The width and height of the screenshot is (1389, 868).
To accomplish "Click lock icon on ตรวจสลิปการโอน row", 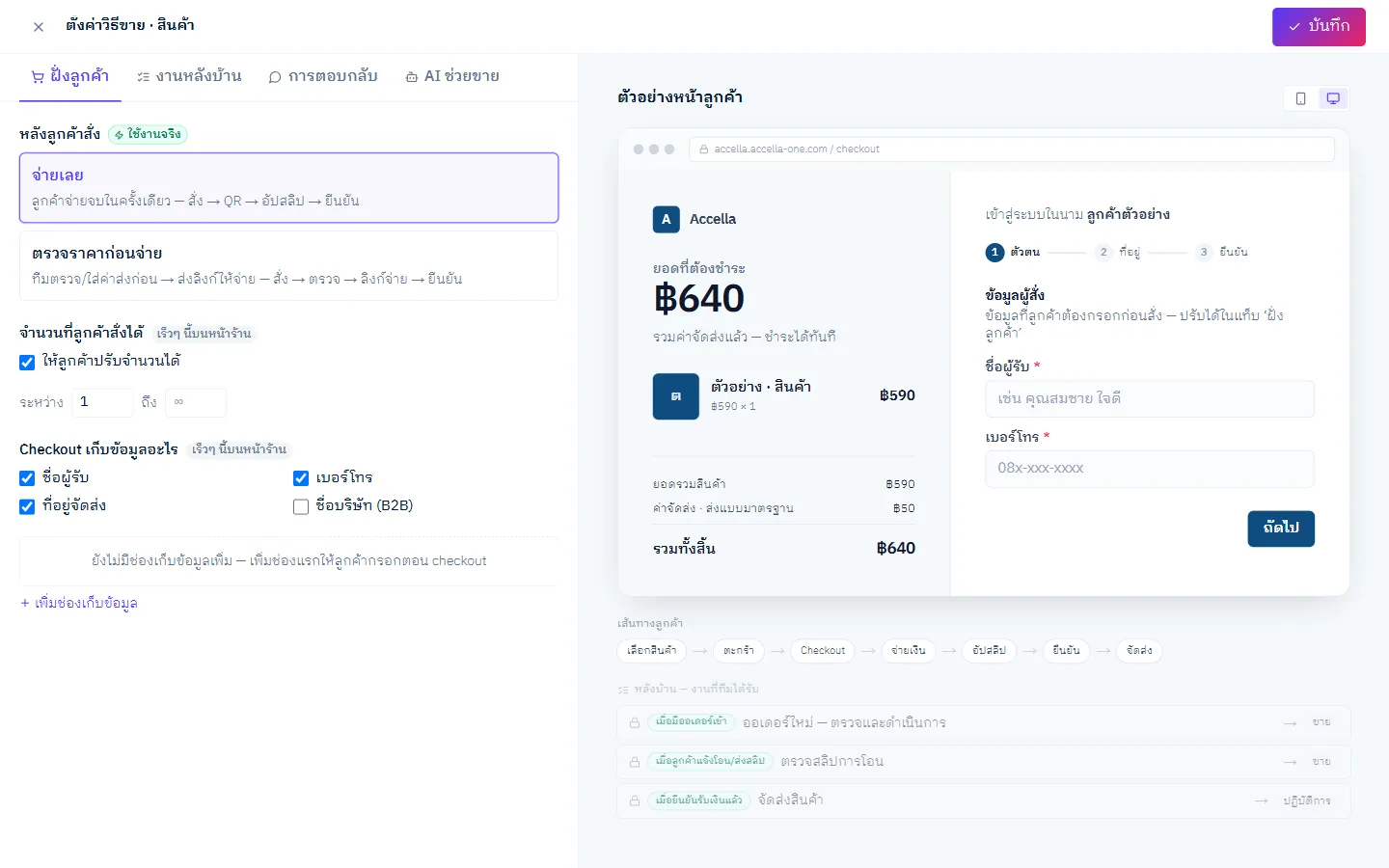I will pyautogui.click(x=635, y=761).
